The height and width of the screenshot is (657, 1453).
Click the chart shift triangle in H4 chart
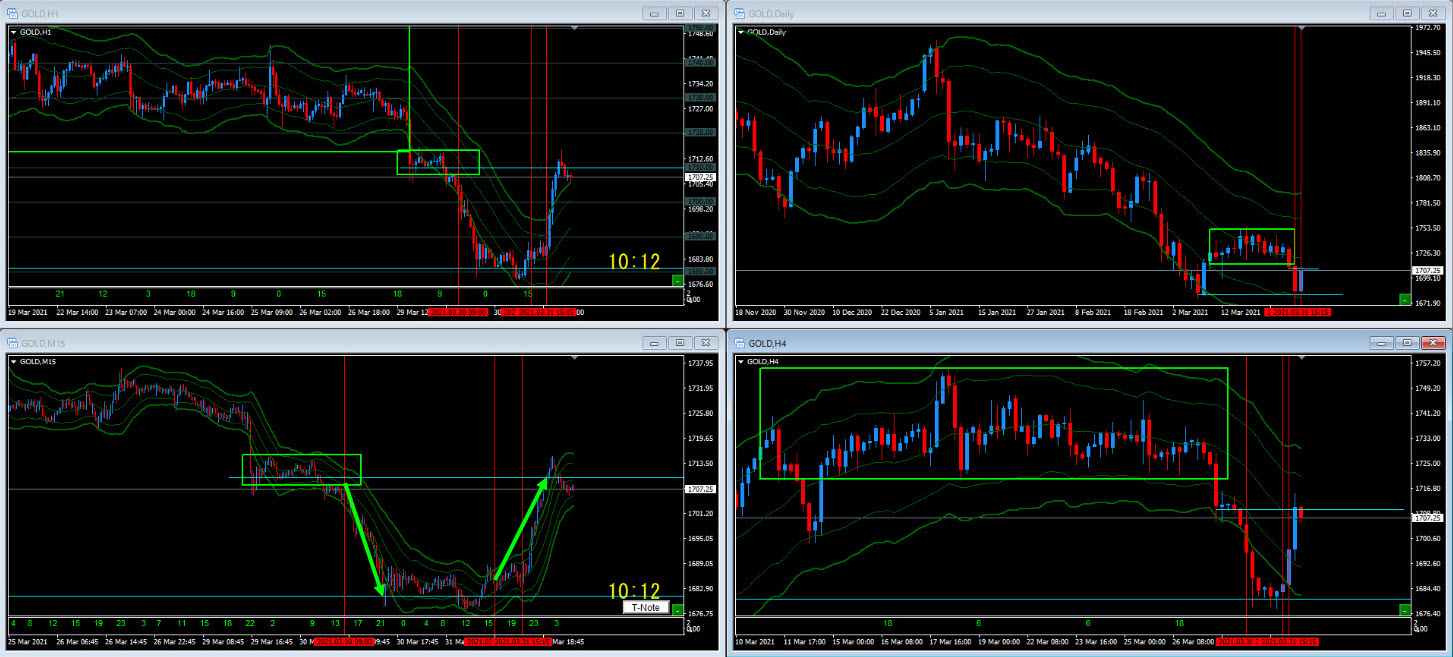point(1300,358)
